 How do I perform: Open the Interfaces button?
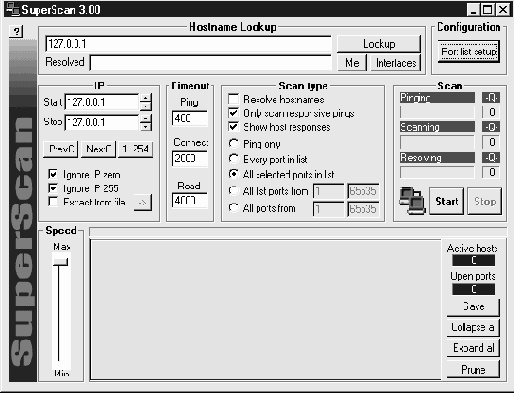coord(396,63)
